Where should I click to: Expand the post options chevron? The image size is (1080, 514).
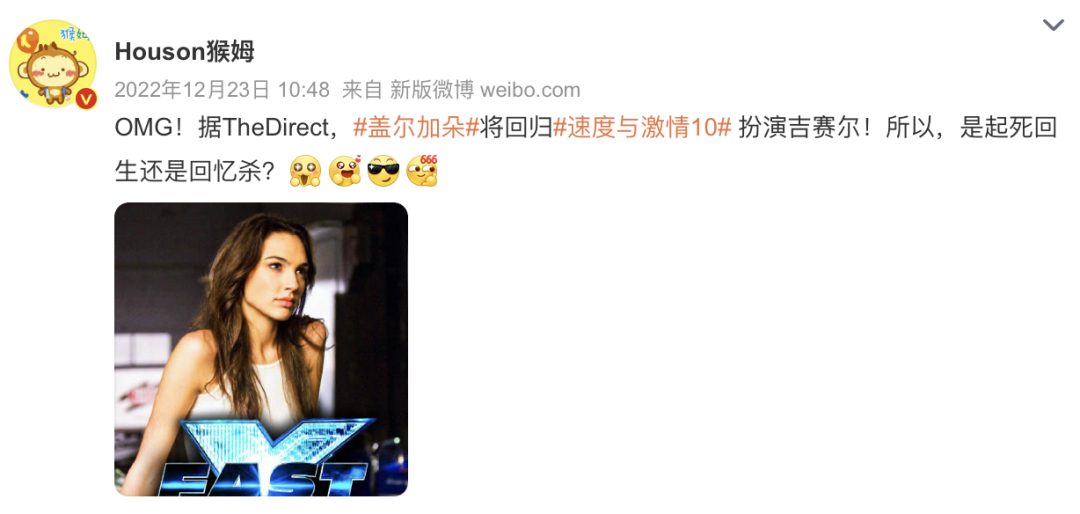pos(1053,25)
